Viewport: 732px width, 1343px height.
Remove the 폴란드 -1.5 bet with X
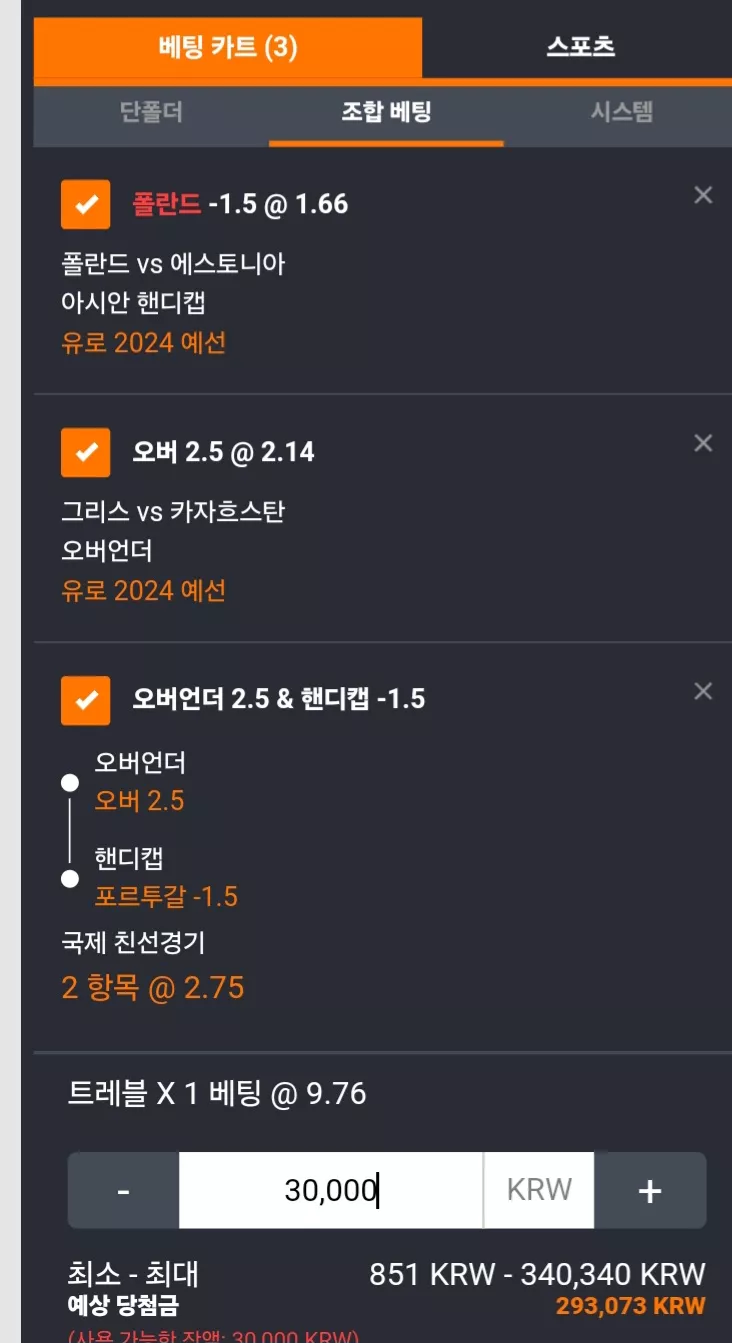(703, 195)
